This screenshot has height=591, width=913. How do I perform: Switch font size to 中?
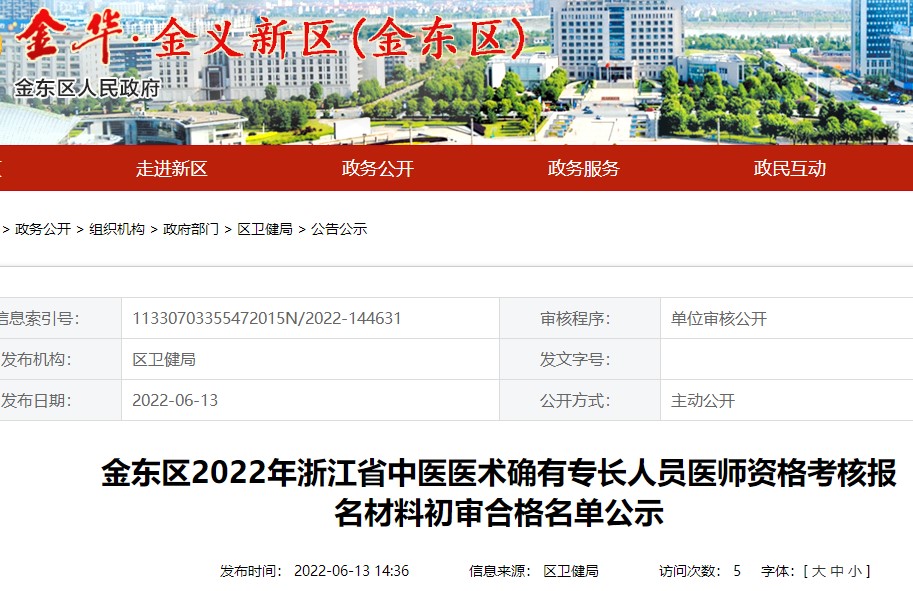coord(836,571)
